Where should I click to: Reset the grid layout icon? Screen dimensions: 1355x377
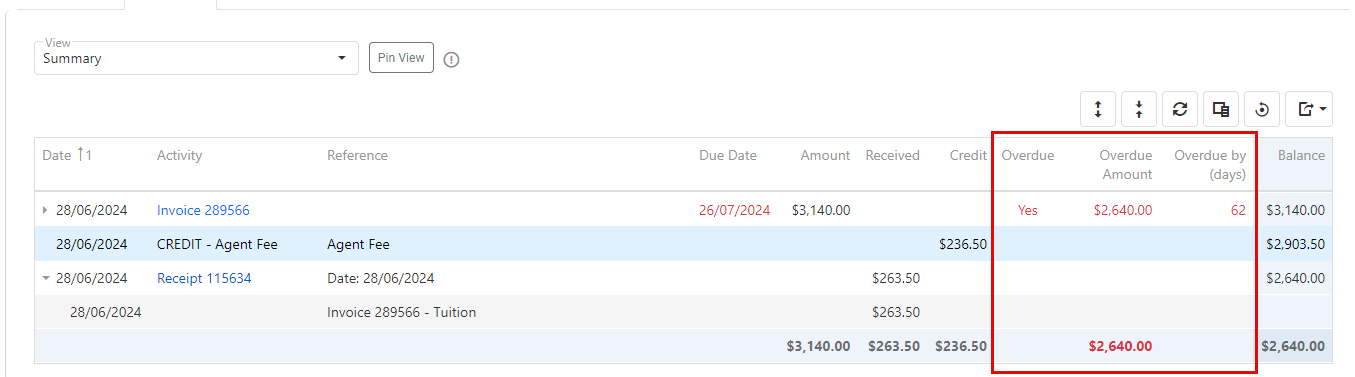pyautogui.click(x=1262, y=109)
